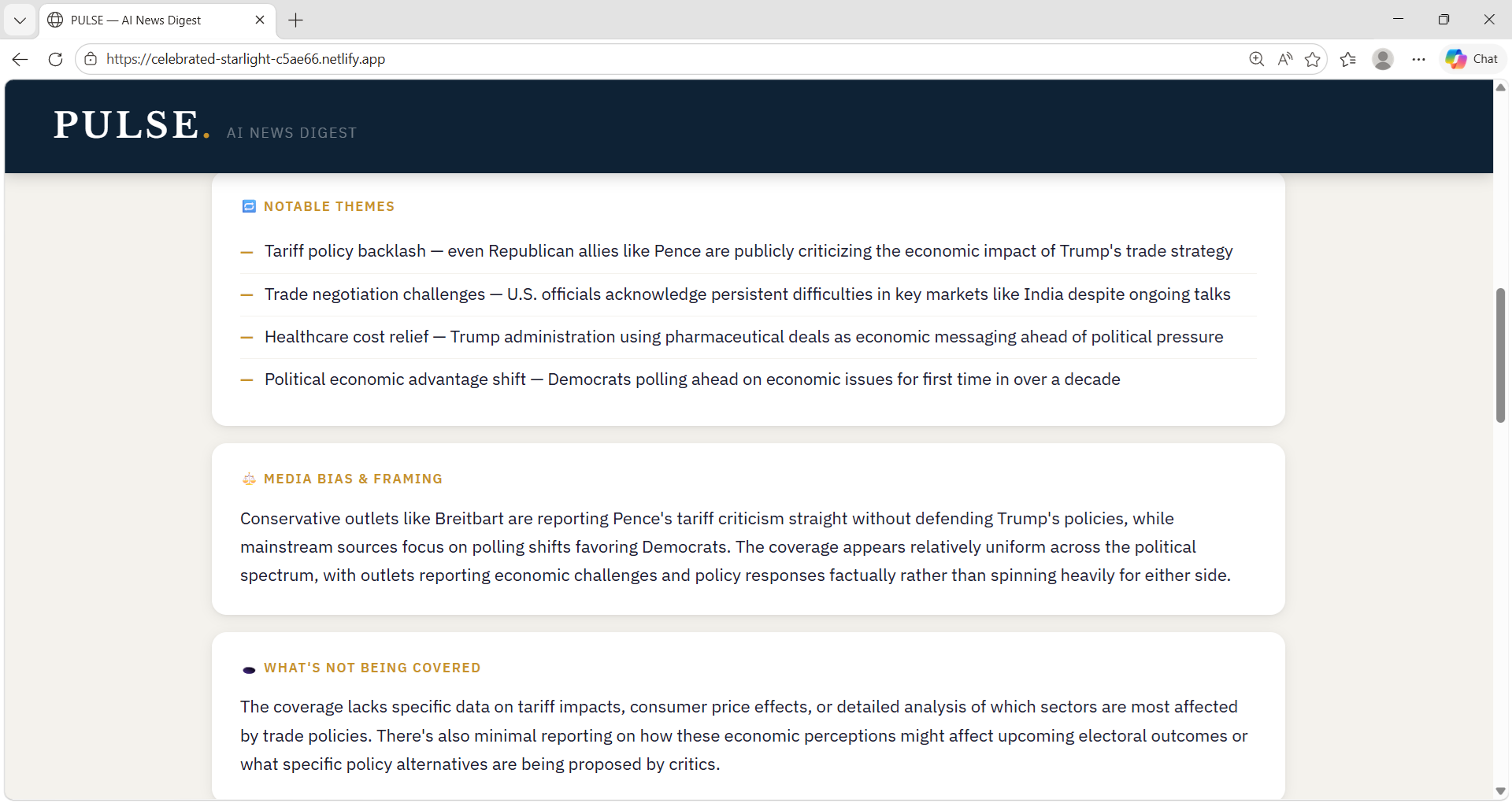View site information via the lock icon
1512x803 pixels.
[91, 59]
